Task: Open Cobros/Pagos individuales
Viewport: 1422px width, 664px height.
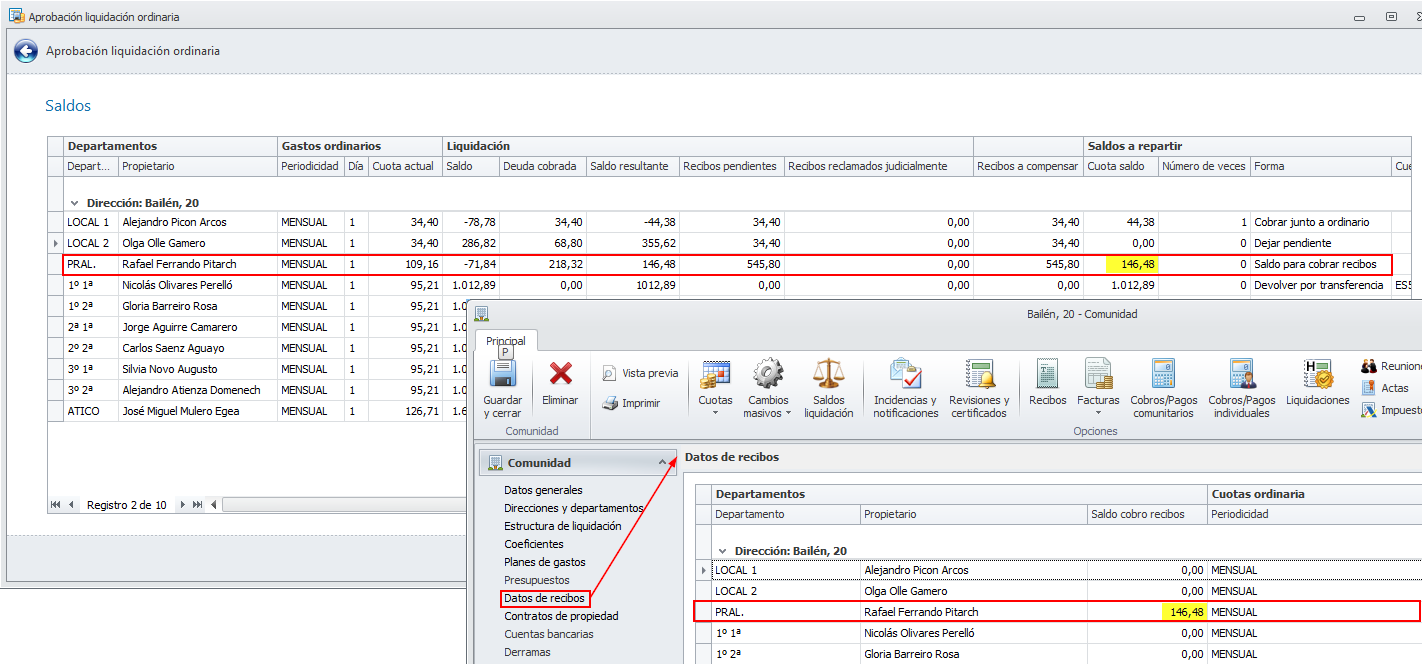Action: click(x=1243, y=375)
